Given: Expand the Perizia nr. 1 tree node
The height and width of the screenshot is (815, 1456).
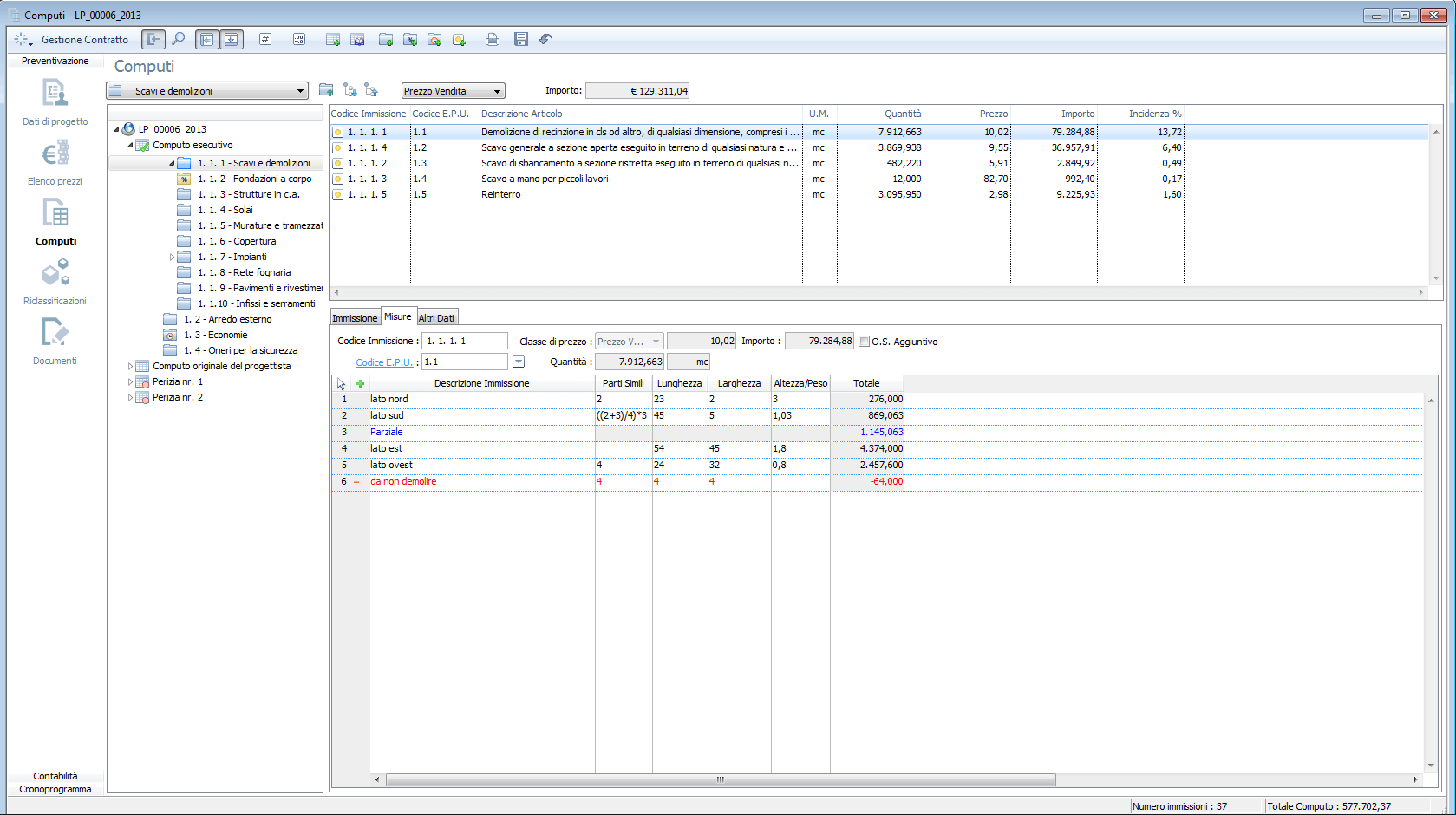Looking at the screenshot, I should coord(130,382).
